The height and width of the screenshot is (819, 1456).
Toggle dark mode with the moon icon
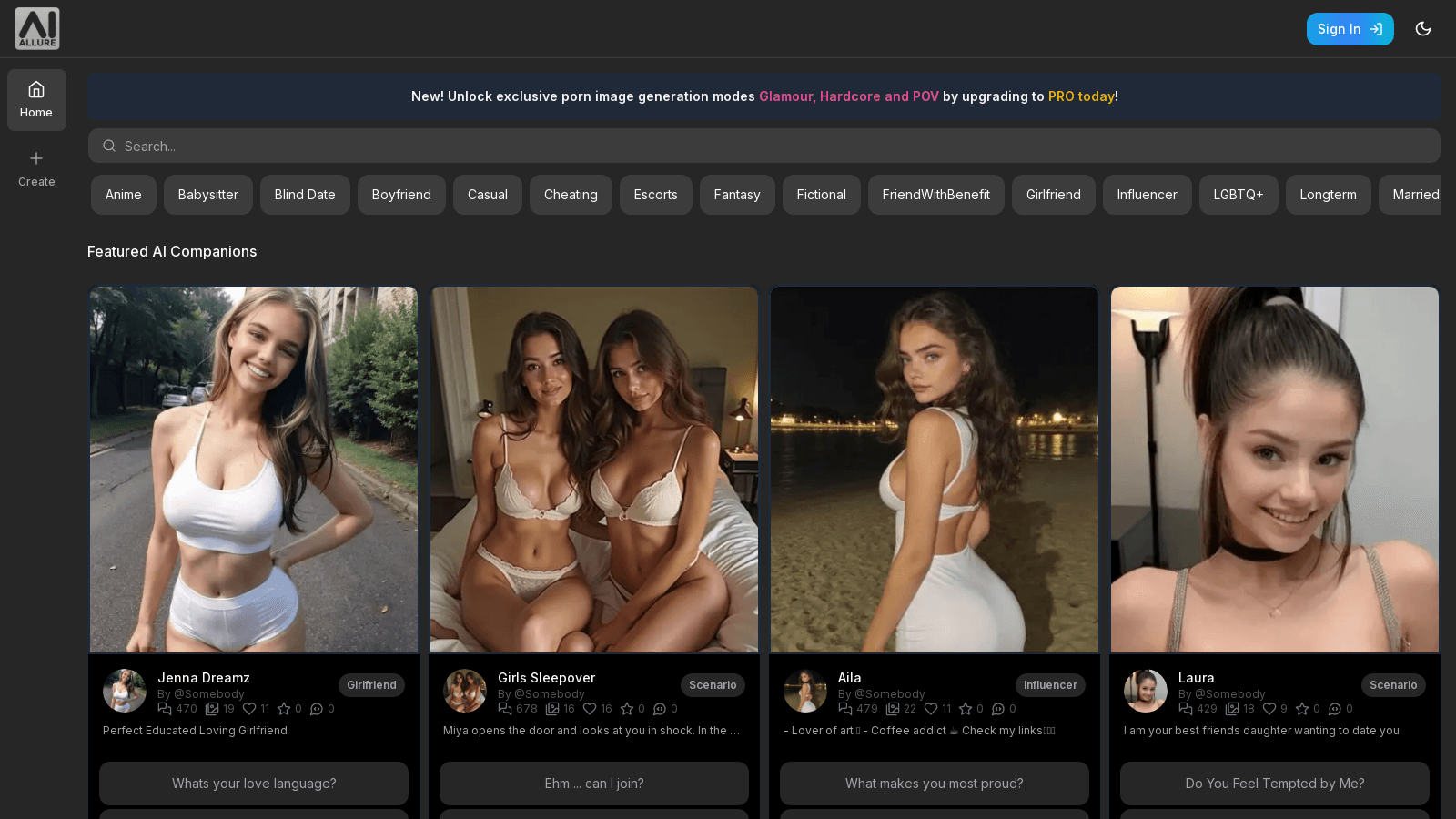[1423, 29]
